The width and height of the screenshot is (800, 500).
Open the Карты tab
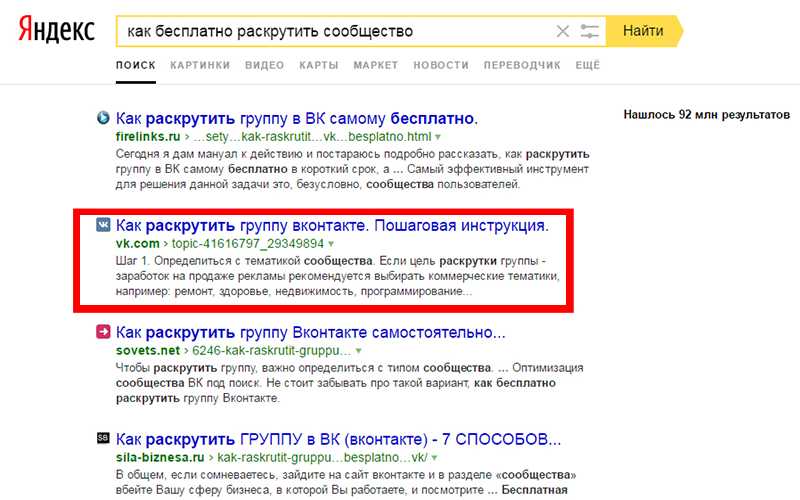click(319, 65)
